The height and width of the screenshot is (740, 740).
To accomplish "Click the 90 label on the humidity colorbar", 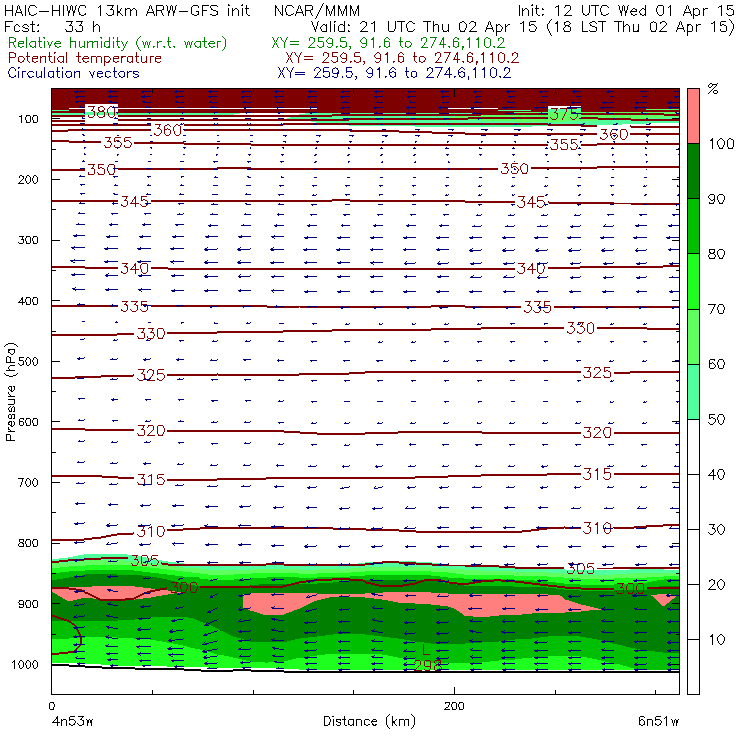I will point(716,199).
